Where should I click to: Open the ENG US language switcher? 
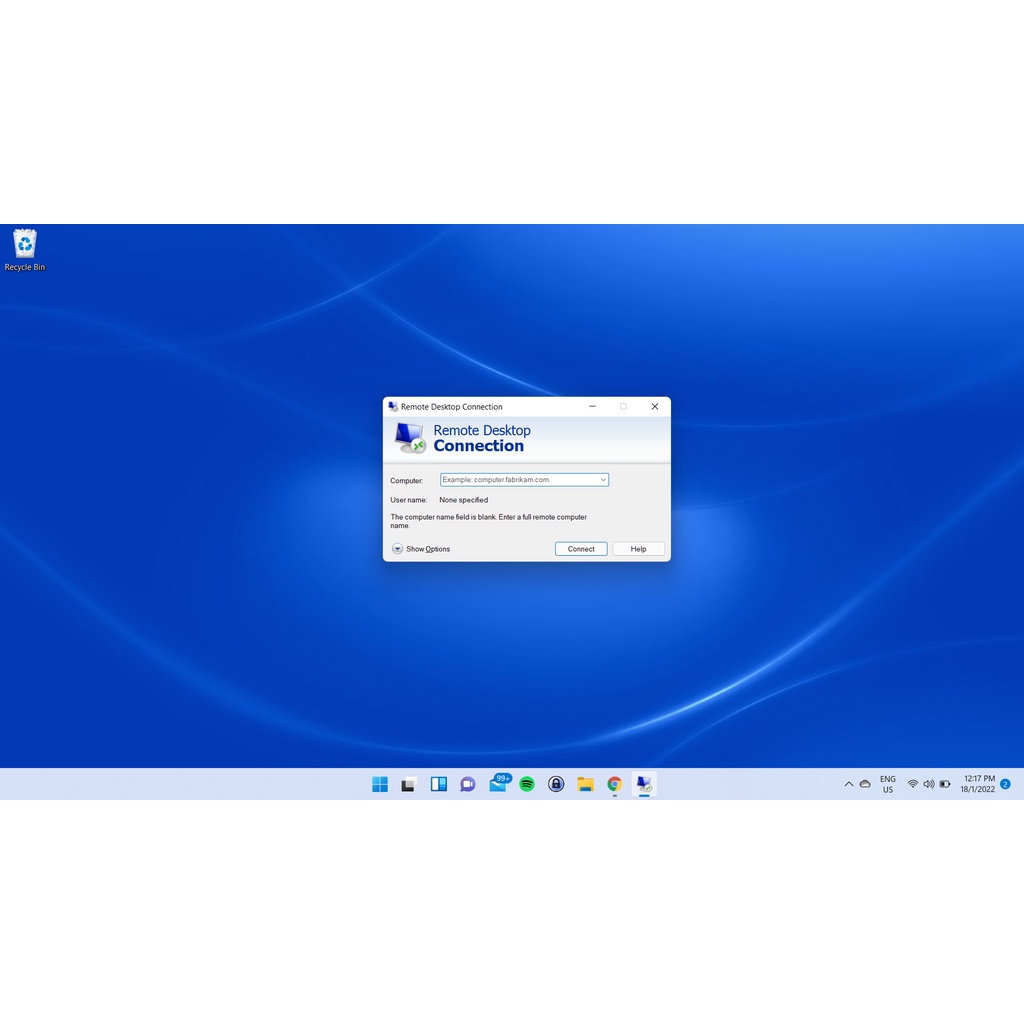(887, 784)
